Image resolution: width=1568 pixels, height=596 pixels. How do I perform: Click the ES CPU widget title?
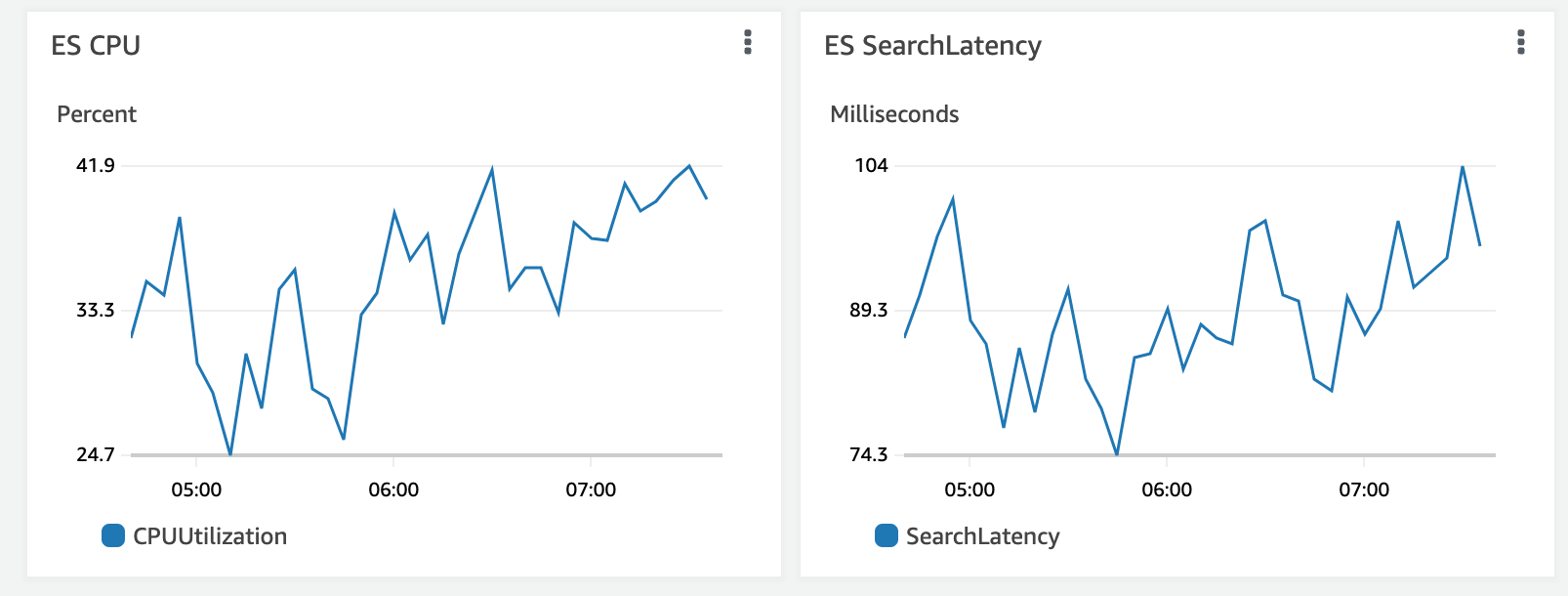pos(96,46)
